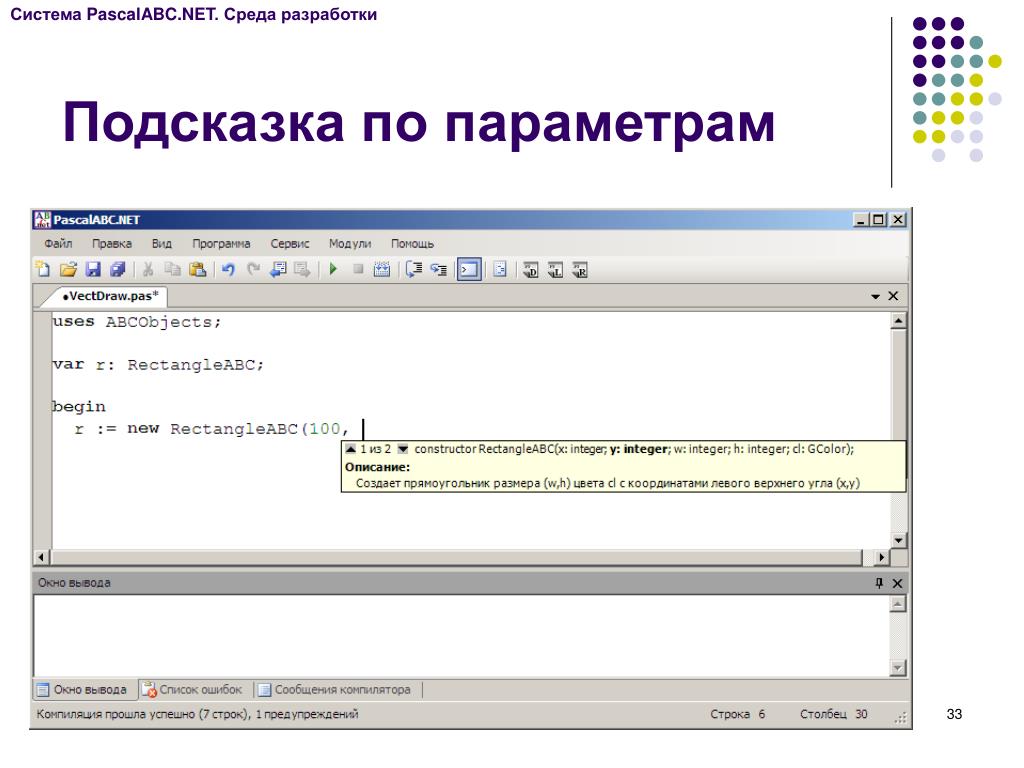Click the Open file folder icon

(x=68, y=269)
